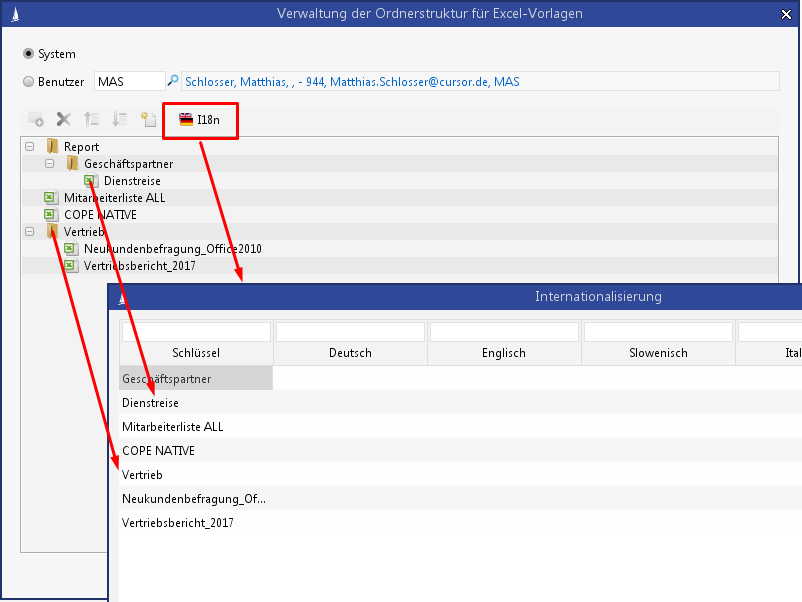Open the I18n internationalization button
This screenshot has height=602, width=802.
[x=200, y=120]
